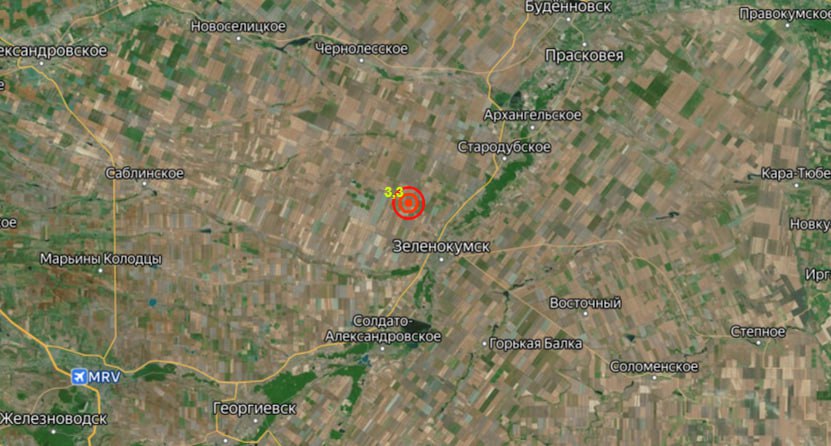Select the Восточный settlement label

click(585, 303)
